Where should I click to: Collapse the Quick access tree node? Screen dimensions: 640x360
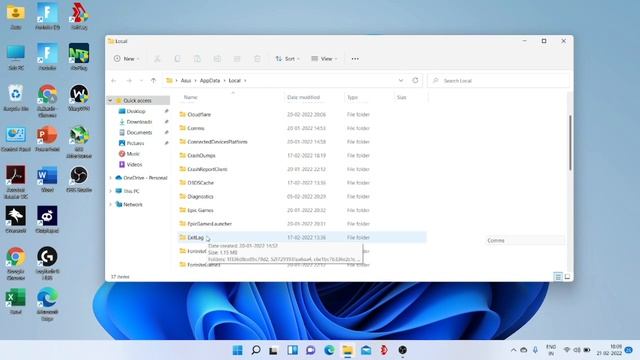click(110, 100)
